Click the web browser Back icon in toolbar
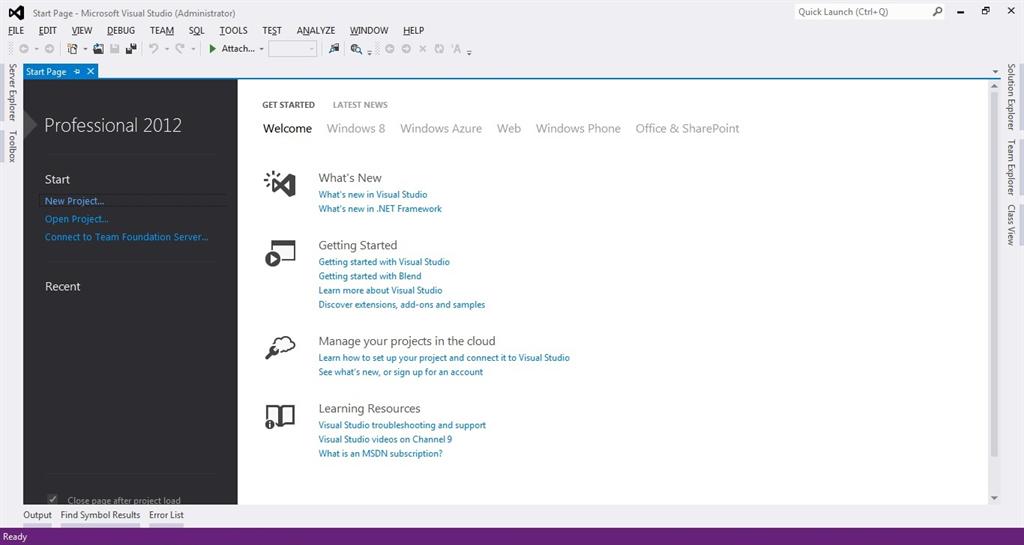Image resolution: width=1024 pixels, height=545 pixels. coord(390,49)
